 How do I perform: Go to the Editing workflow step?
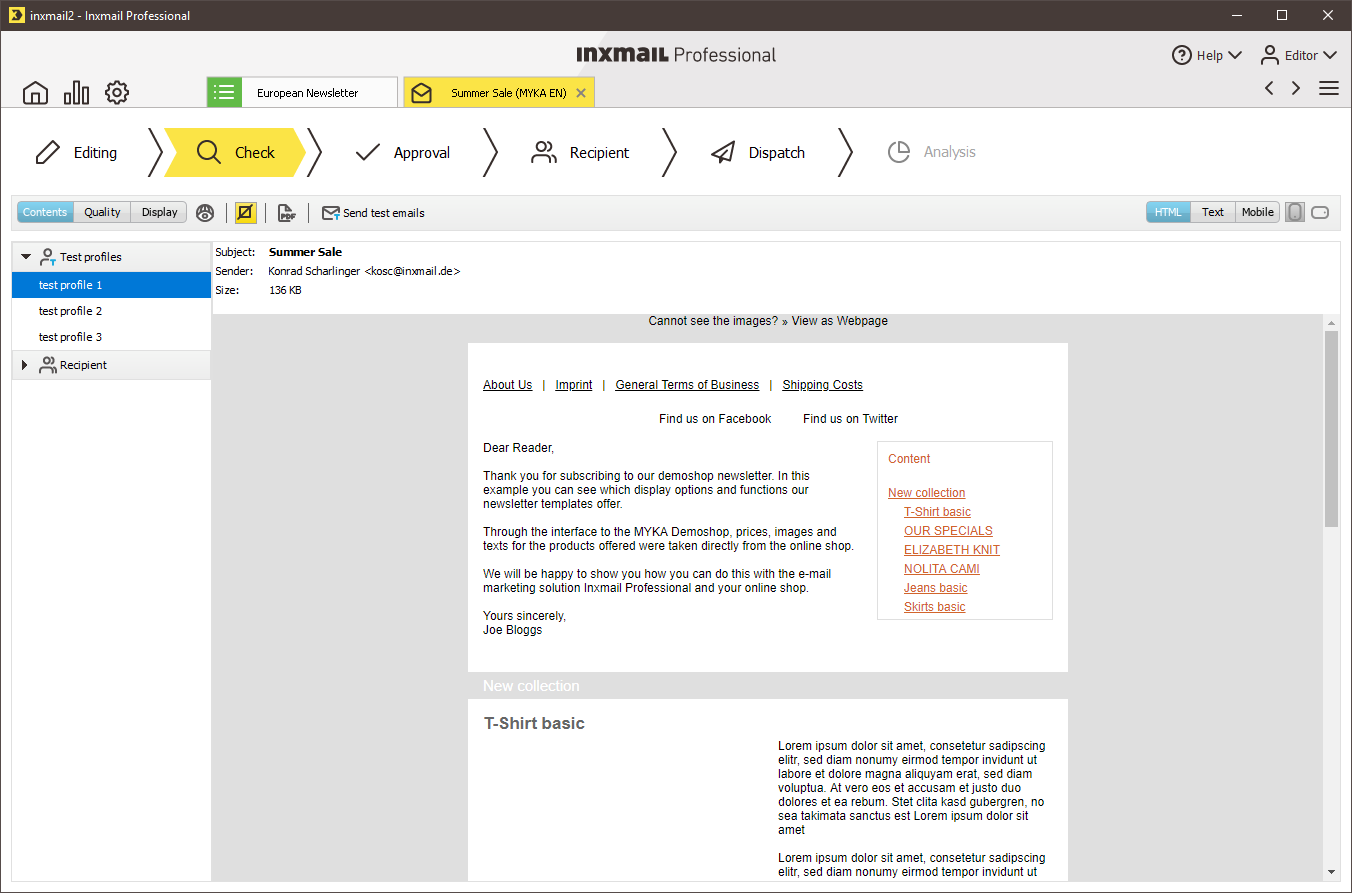click(x=78, y=152)
